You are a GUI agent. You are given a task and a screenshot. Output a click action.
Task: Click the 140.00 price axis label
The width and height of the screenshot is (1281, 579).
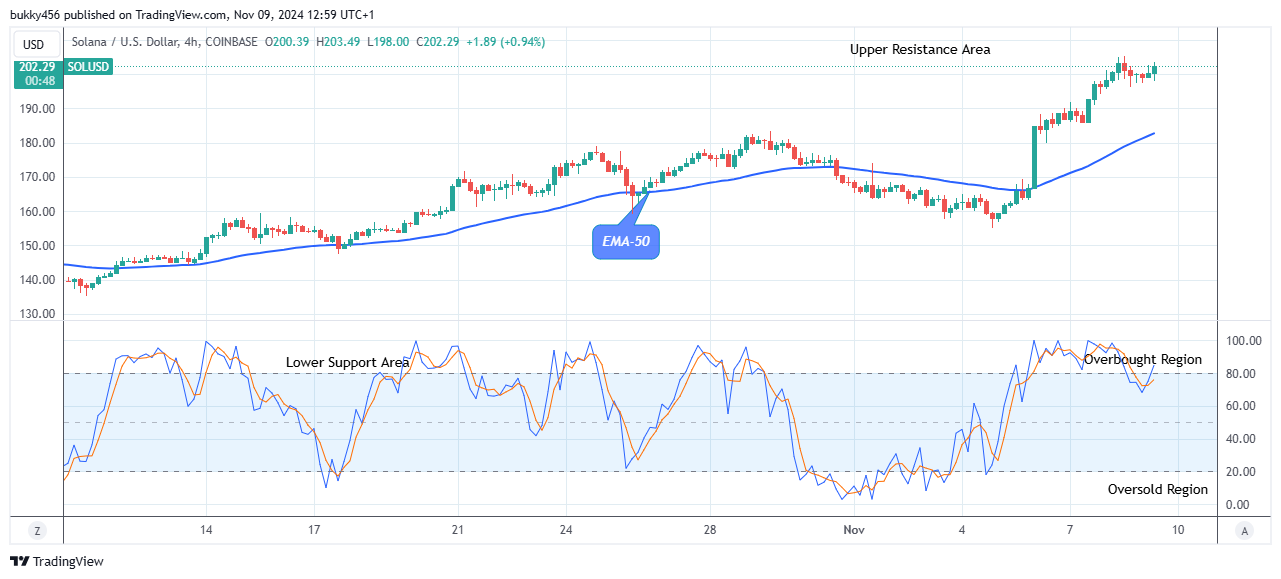[x=35, y=280]
